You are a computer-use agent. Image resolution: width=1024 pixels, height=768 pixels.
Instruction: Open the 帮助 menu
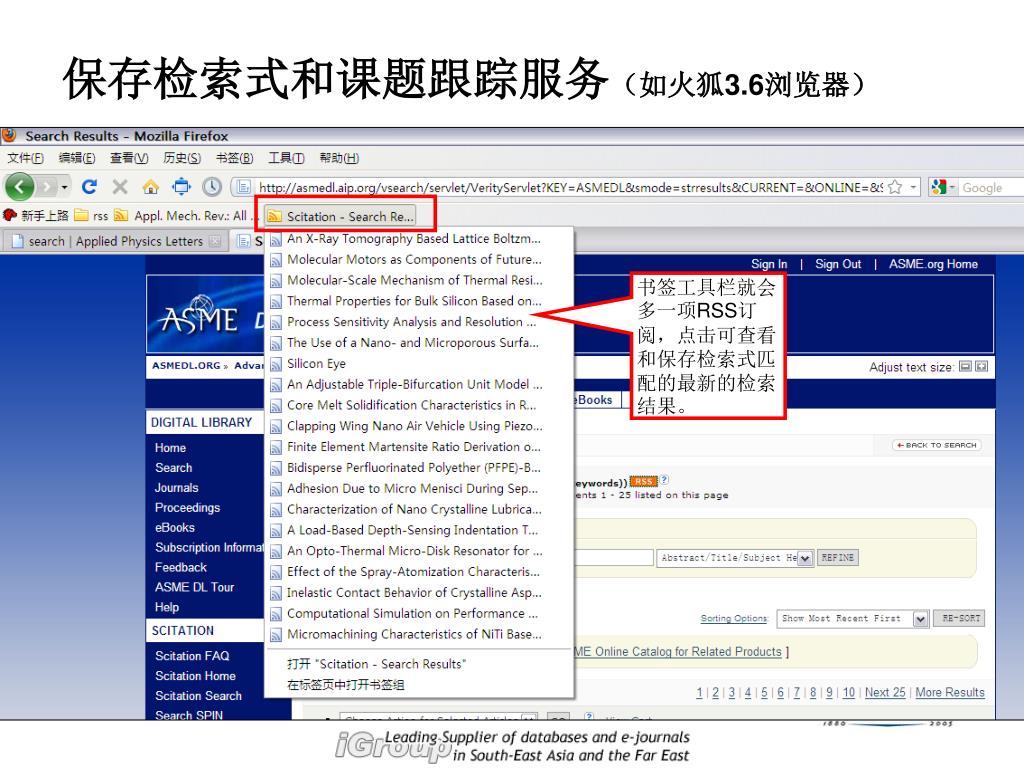(x=339, y=158)
